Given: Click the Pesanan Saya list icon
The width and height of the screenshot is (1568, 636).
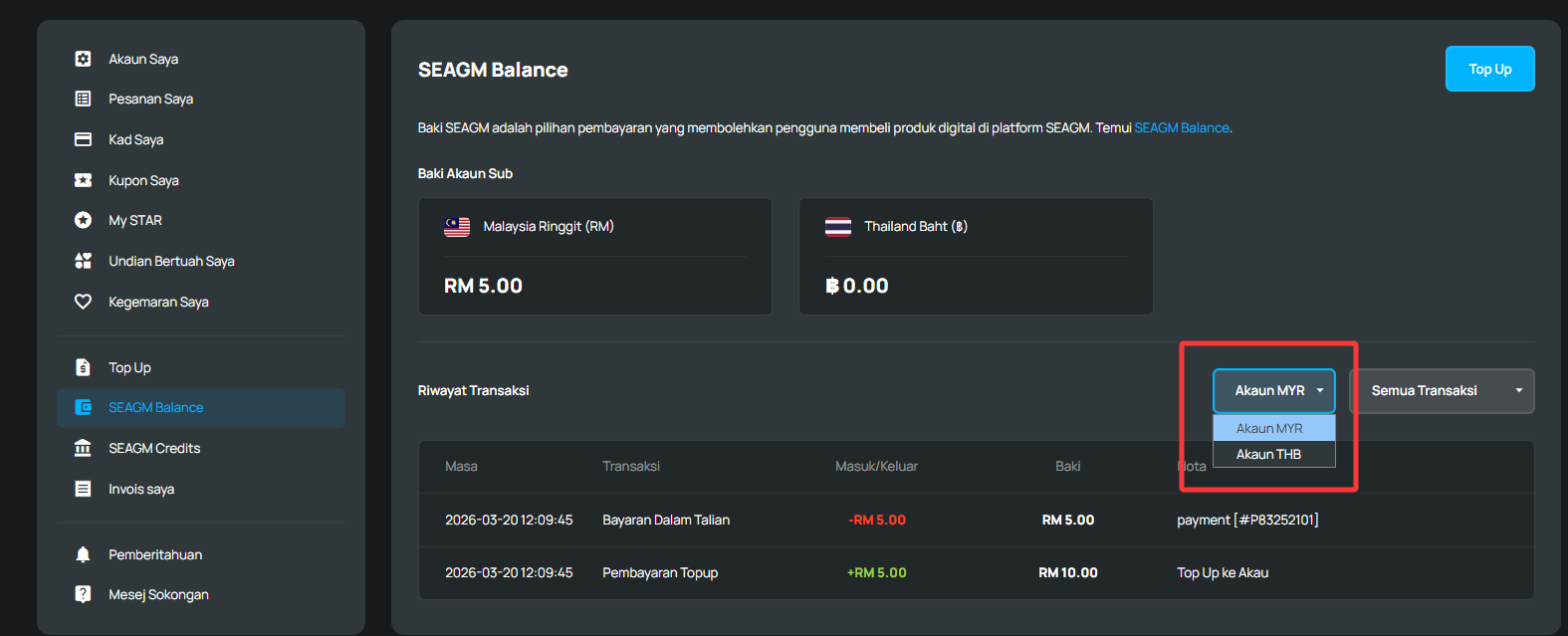Looking at the screenshot, I should click(84, 99).
